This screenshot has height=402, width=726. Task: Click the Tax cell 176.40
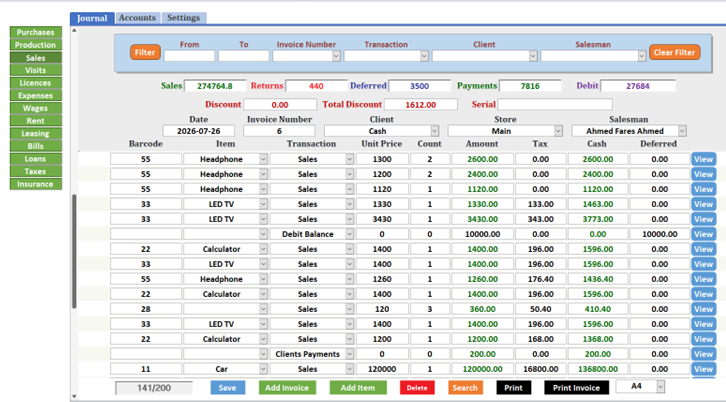tap(540, 279)
